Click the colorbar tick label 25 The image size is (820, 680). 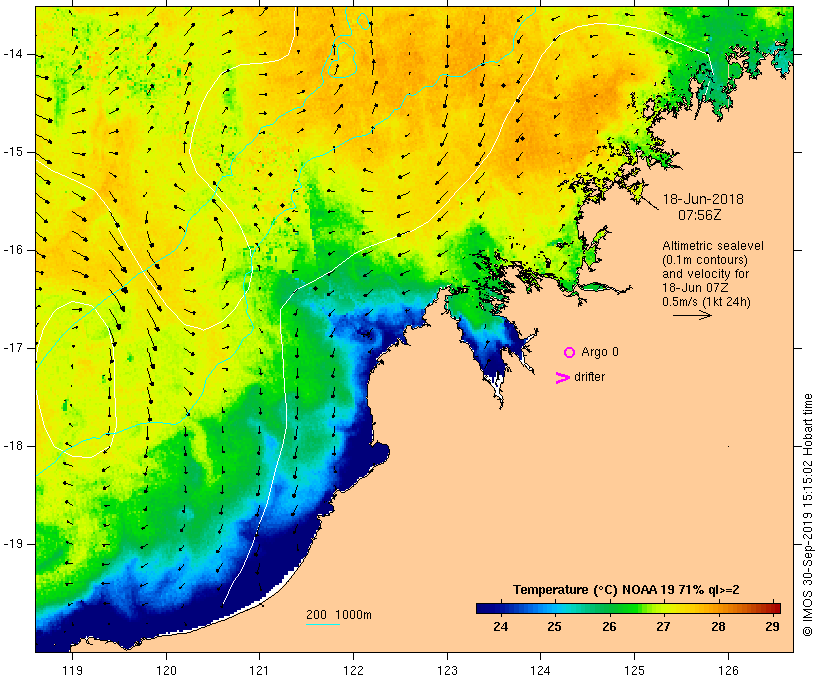[554, 626]
